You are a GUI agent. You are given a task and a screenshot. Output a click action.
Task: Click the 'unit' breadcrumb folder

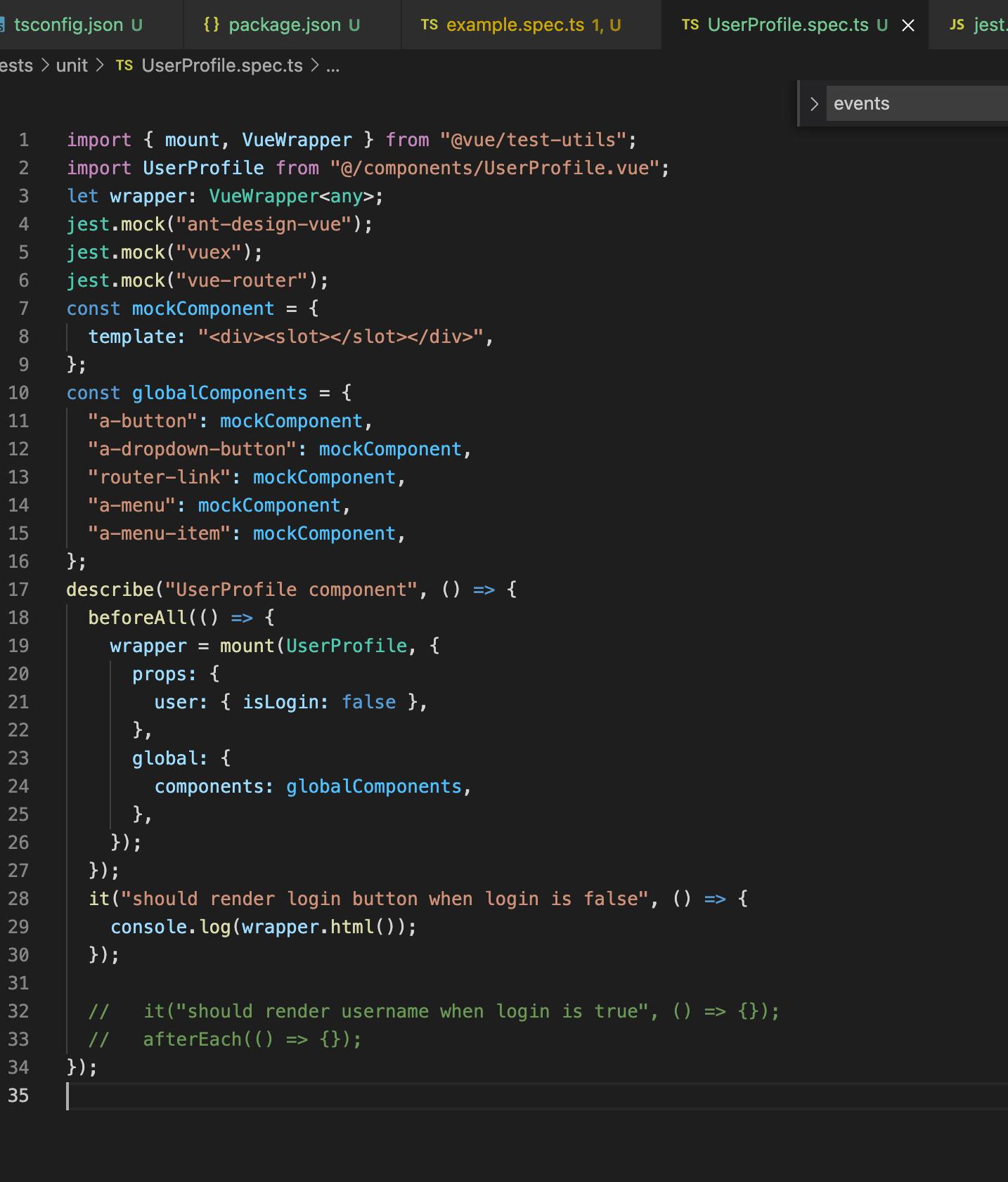pyautogui.click(x=72, y=65)
